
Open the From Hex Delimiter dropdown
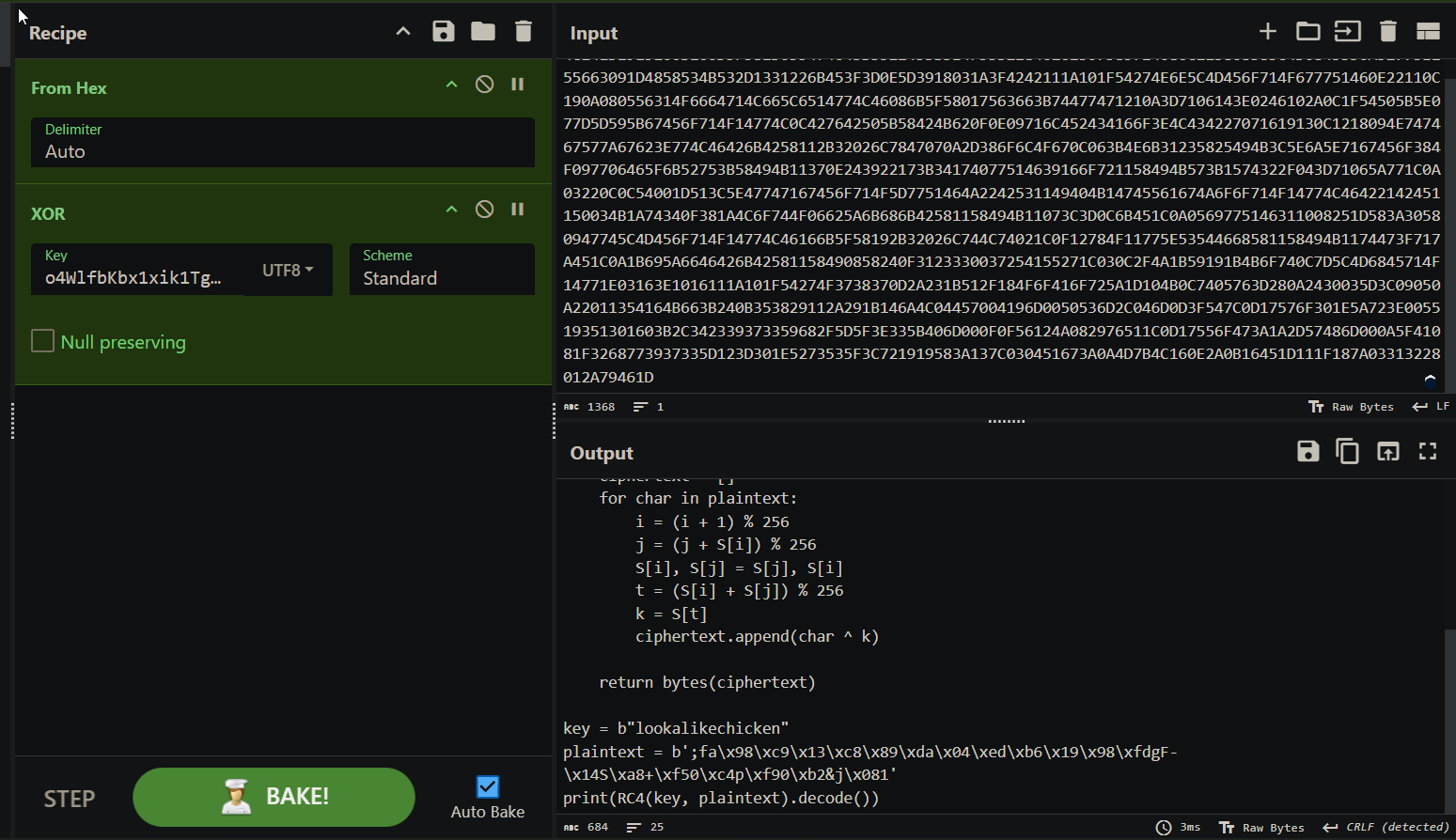point(283,143)
